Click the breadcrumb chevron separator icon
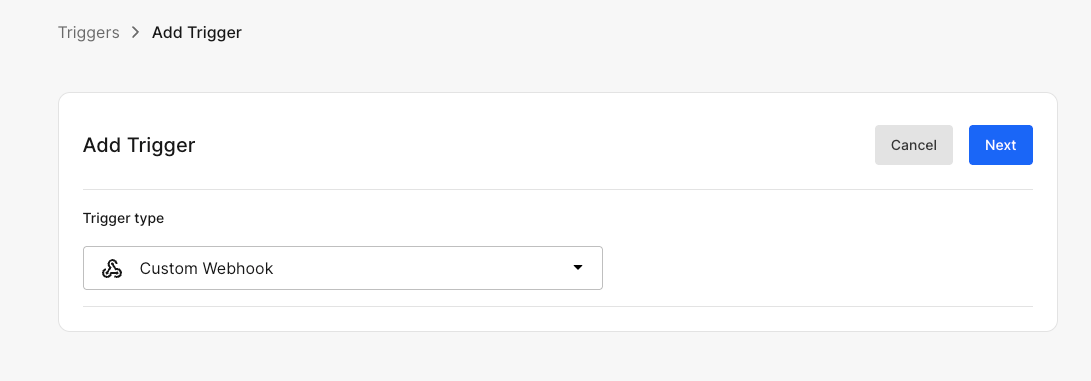This screenshot has height=381, width=1091. point(136,32)
